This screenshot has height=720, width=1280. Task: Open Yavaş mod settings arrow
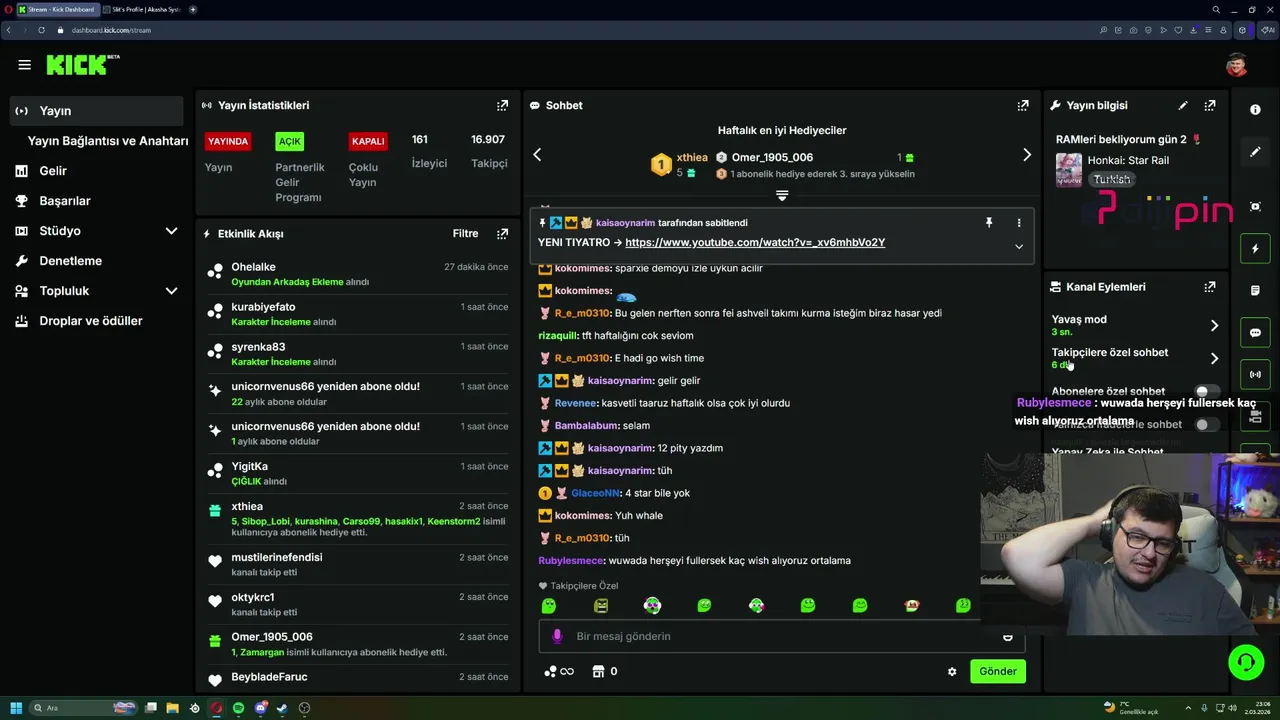point(1214,325)
